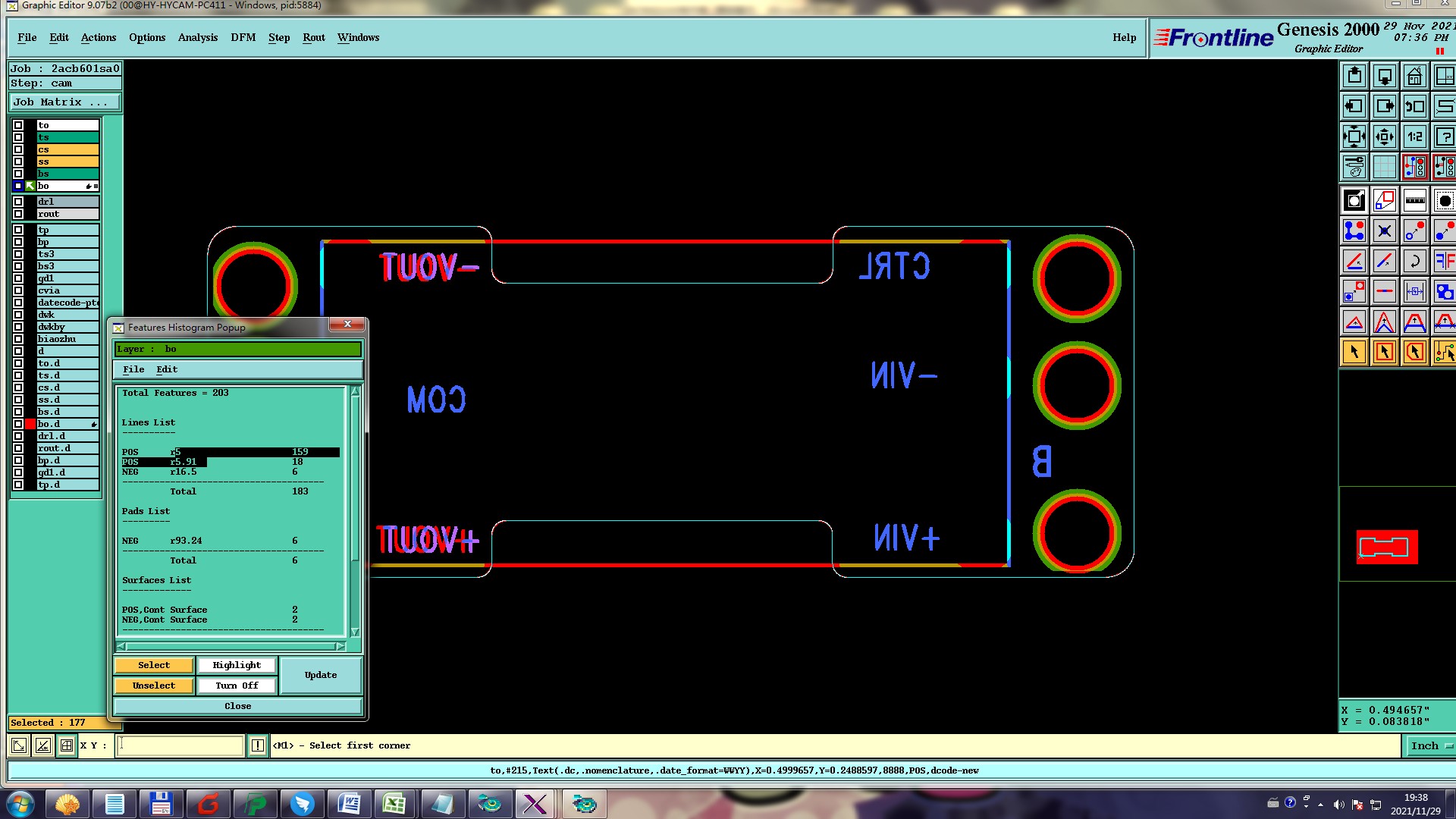Click the Home view house icon

[1415, 77]
